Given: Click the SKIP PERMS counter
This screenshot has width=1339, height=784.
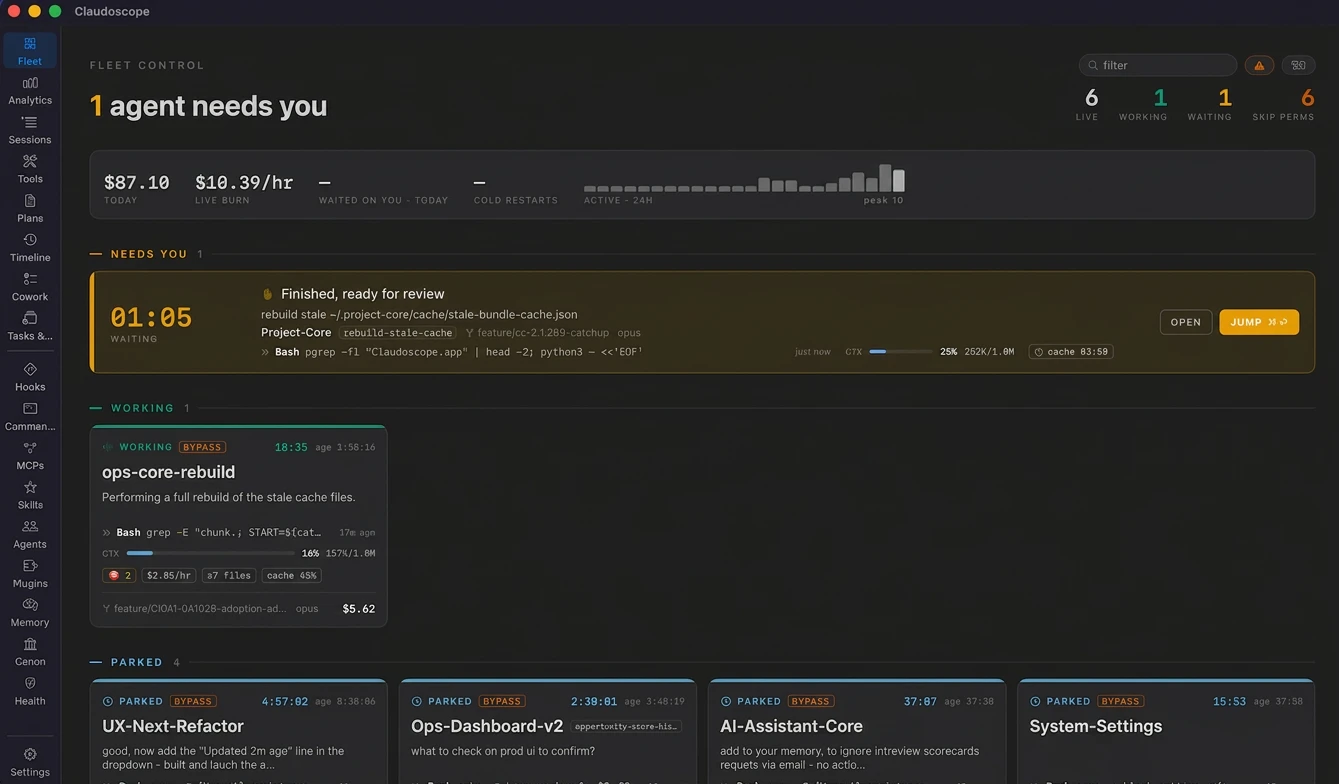Looking at the screenshot, I should click(1283, 104).
